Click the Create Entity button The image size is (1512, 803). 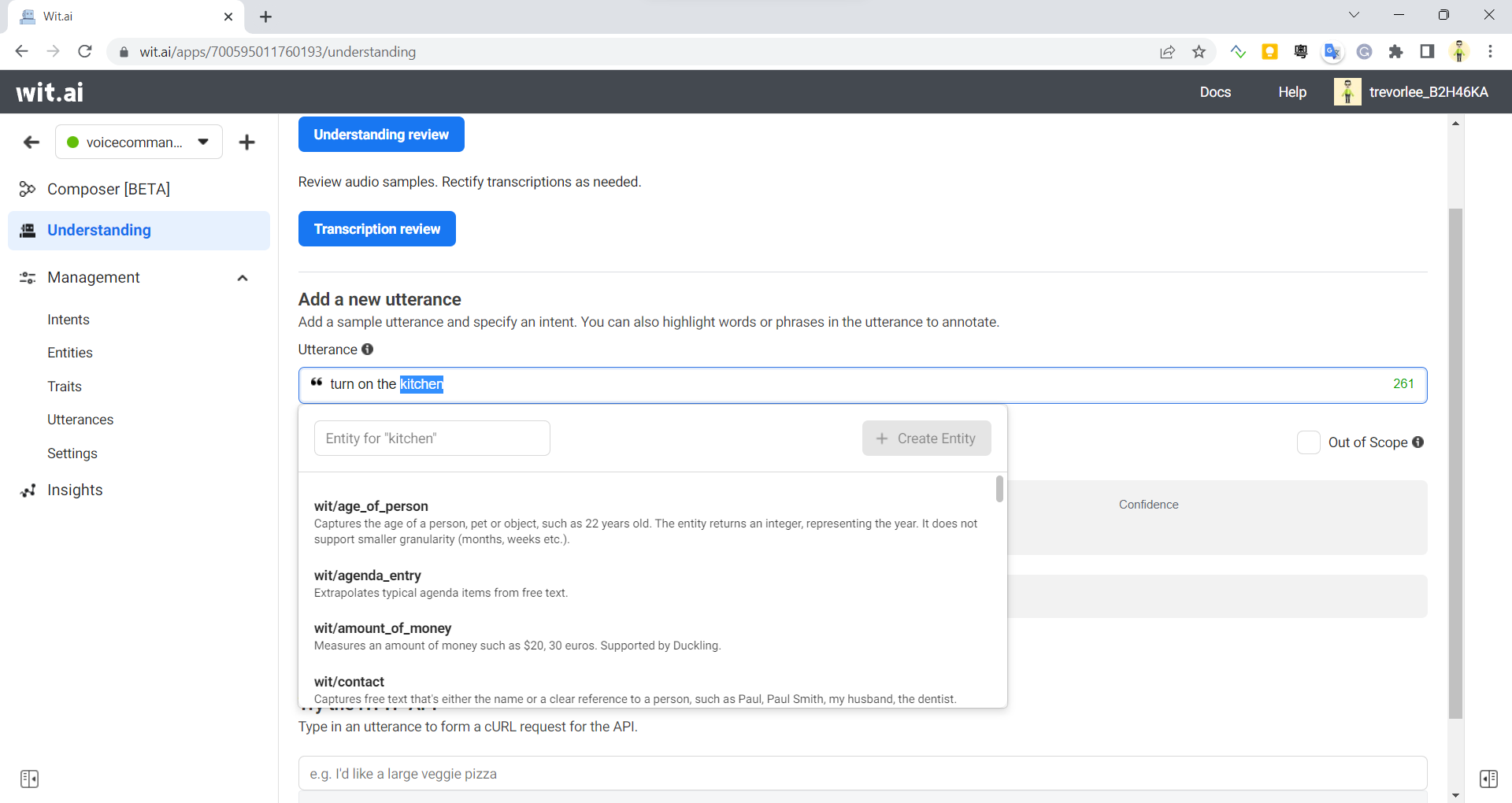tap(926, 438)
